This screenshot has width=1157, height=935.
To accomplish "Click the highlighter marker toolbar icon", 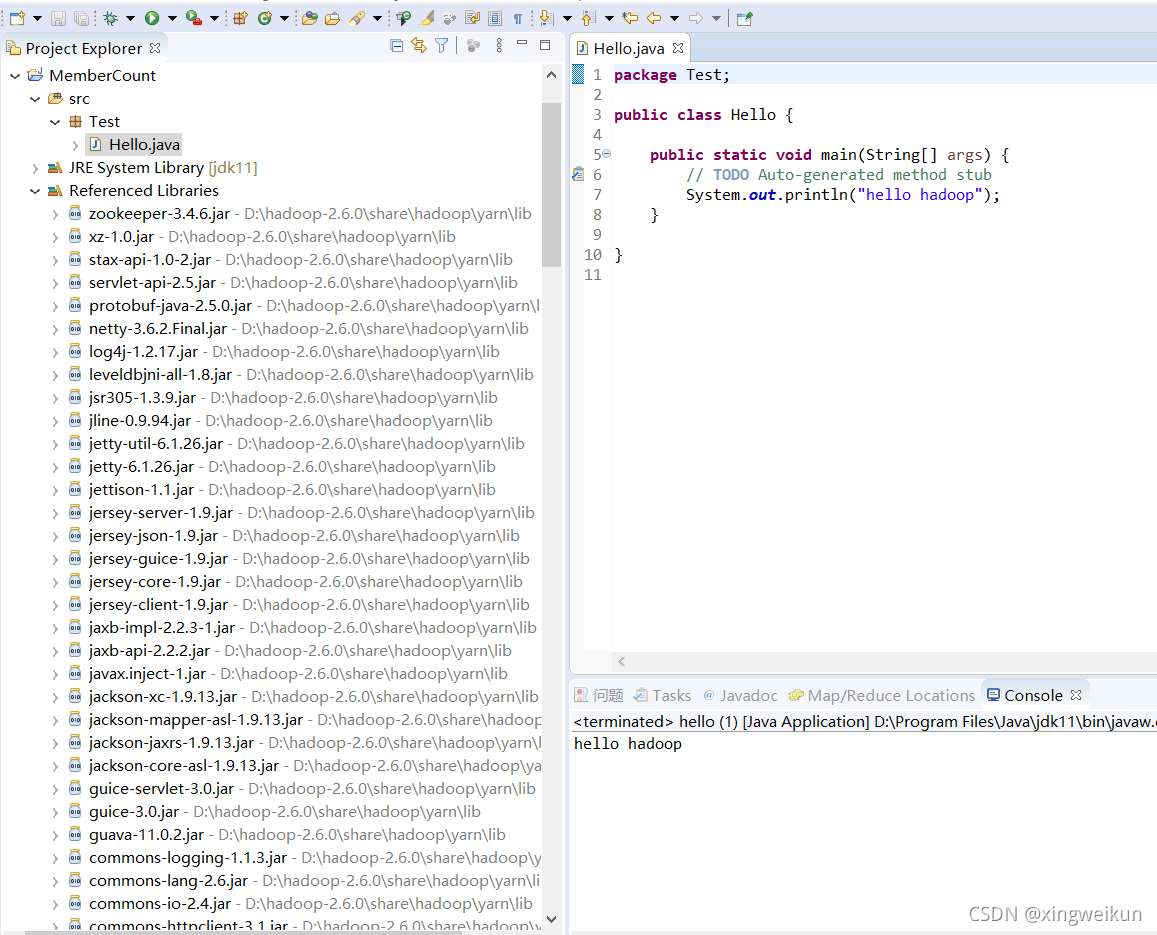I will 426,18.
